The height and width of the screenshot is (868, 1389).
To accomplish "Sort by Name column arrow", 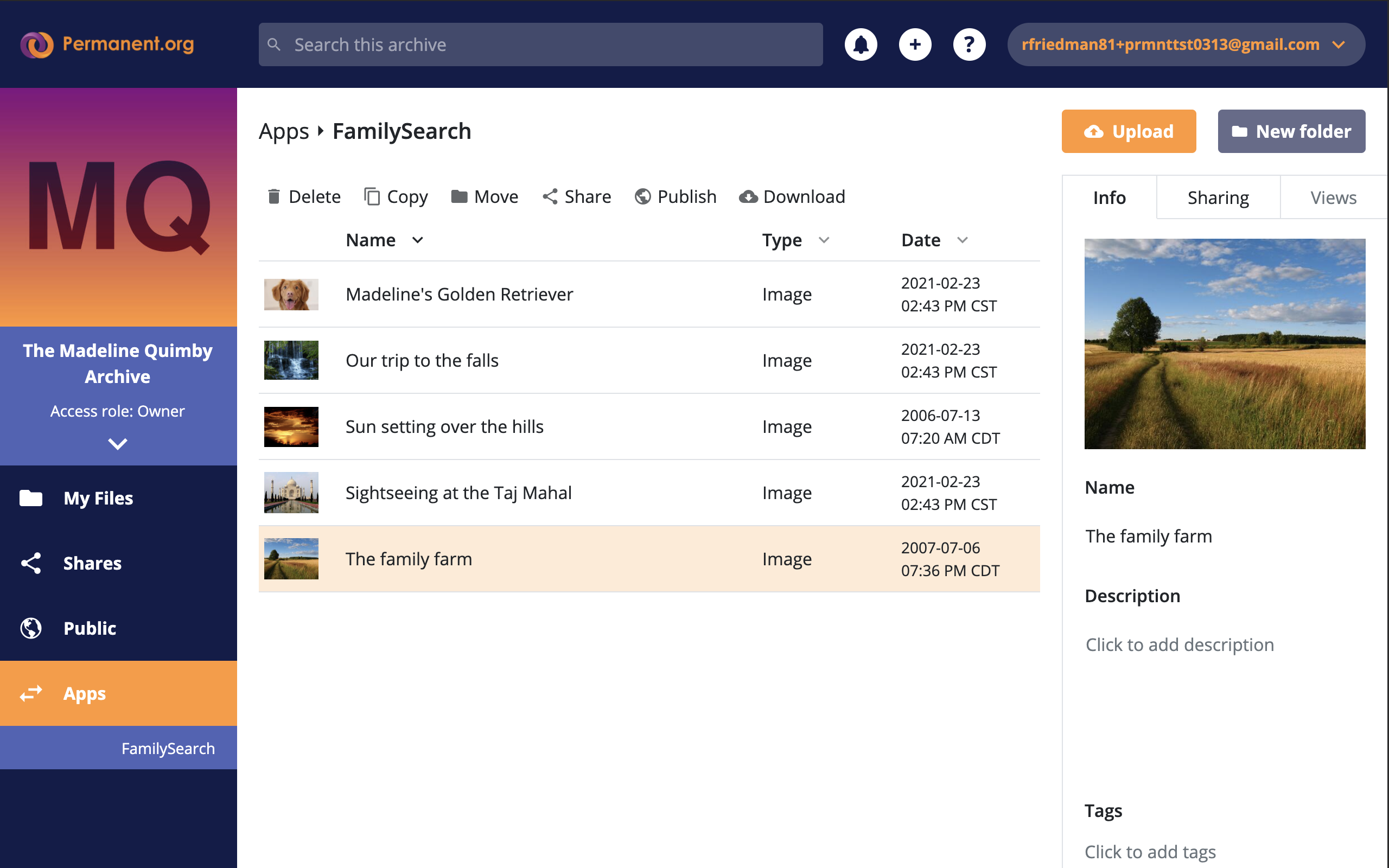I will (x=418, y=240).
